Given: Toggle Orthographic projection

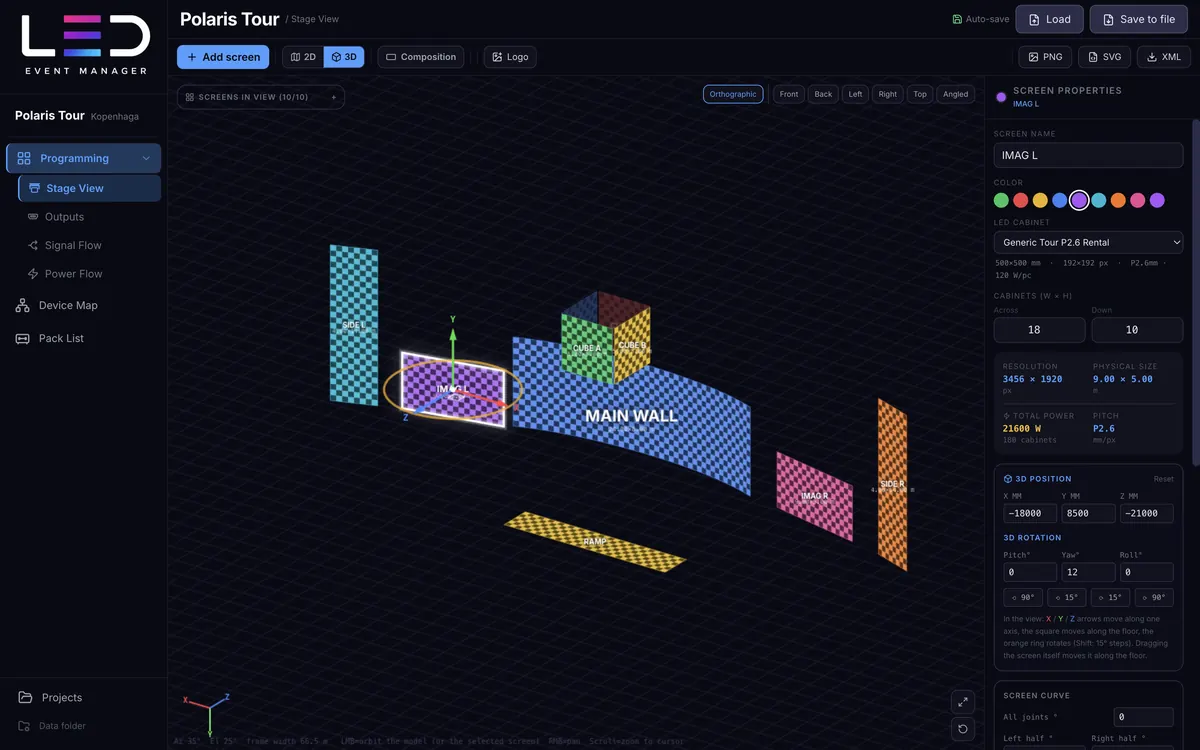Looking at the screenshot, I should pyautogui.click(x=733, y=94).
